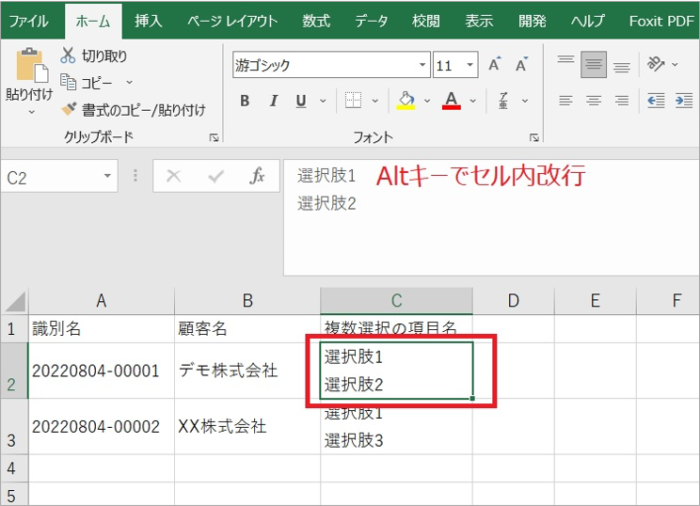700x506 pixels.
Task: Click the Select All corner triangle
Action: coord(16,301)
